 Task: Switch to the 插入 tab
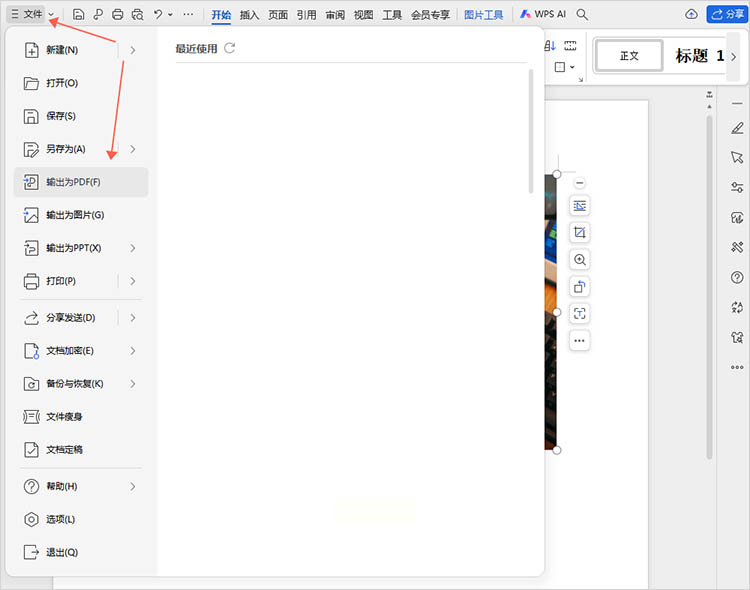(249, 15)
